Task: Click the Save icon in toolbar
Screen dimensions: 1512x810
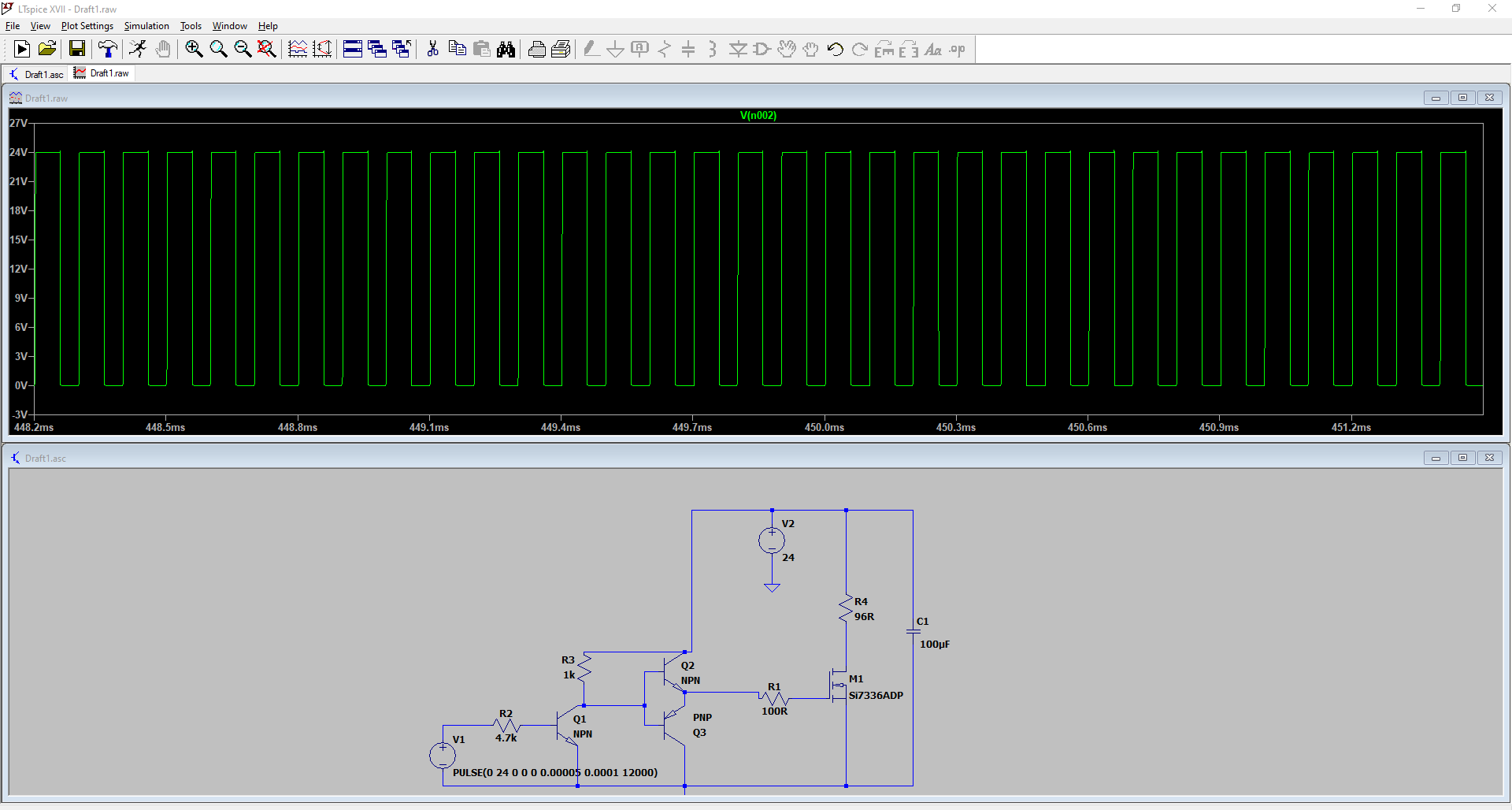Action: 77,50
